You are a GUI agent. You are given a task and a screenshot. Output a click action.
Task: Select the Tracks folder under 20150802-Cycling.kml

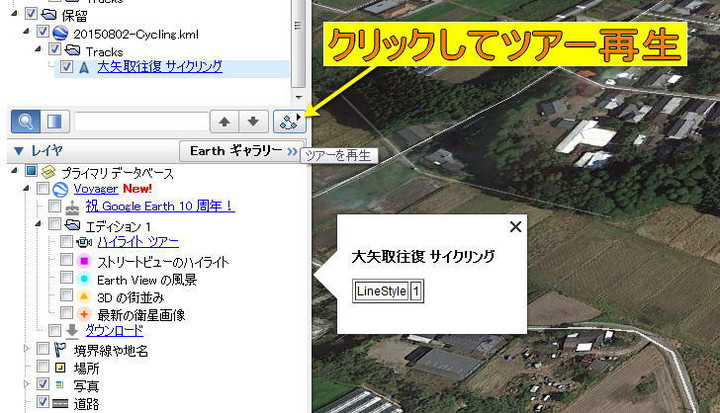click(x=104, y=51)
